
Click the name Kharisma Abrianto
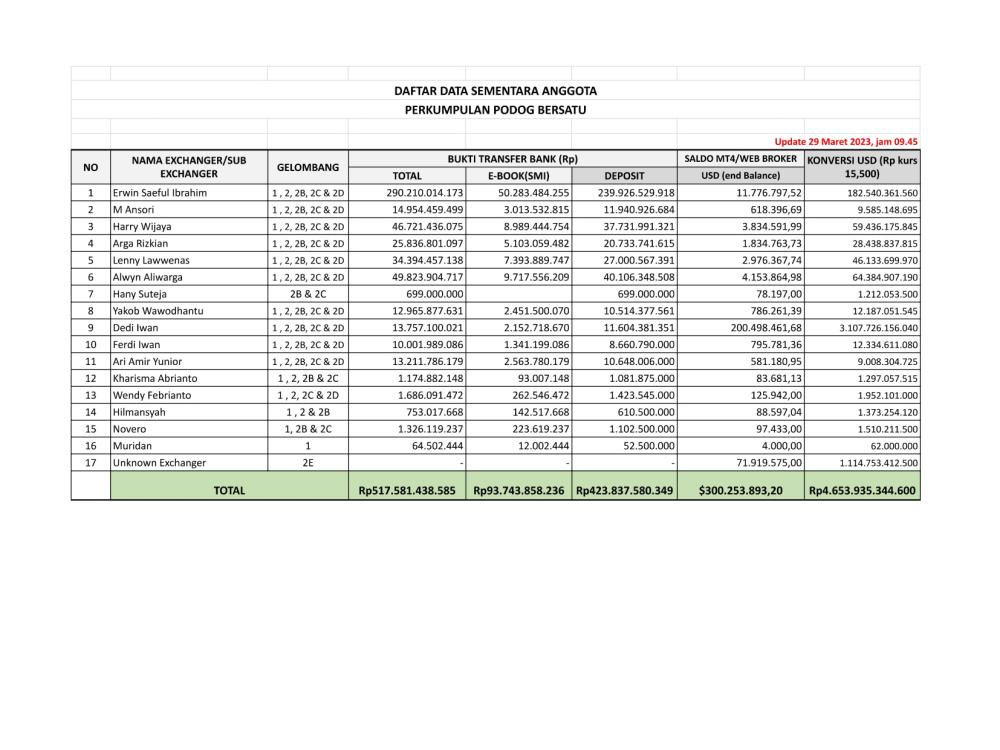[155, 378]
